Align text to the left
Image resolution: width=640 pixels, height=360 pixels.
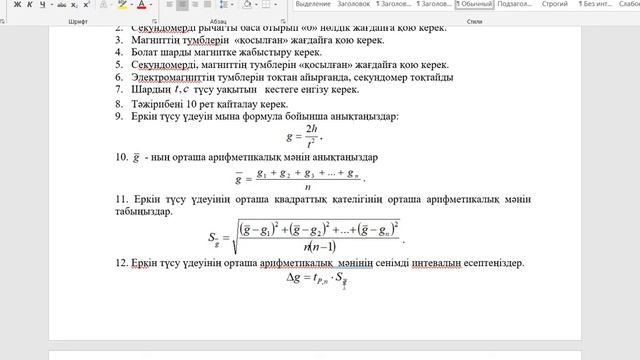(x=170, y=5)
